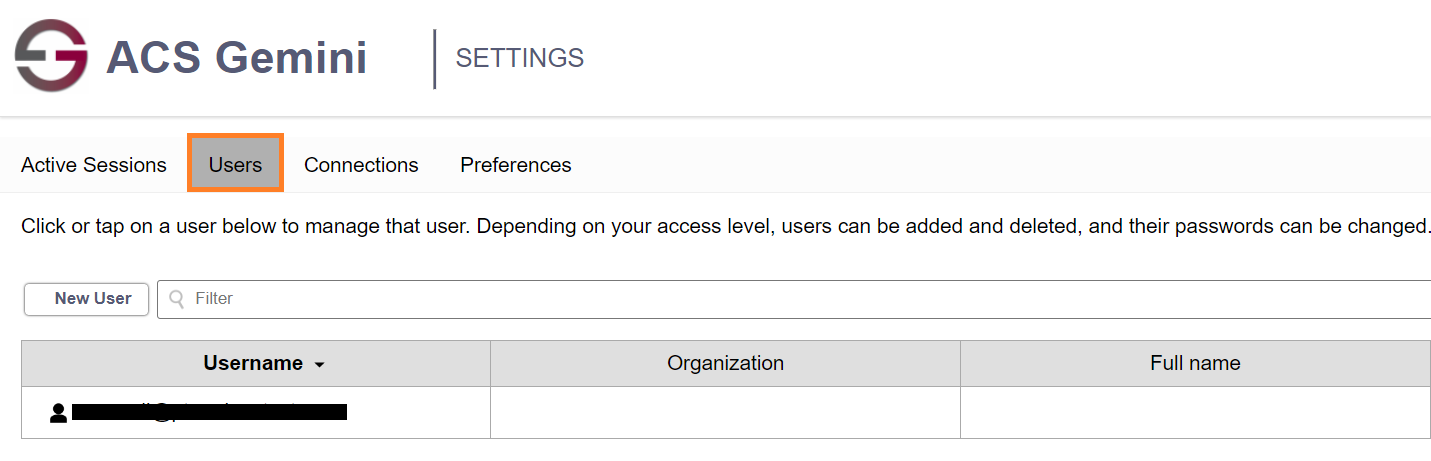Click the user's empty Full name cell
The height and width of the screenshot is (461, 1431).
(1195, 412)
